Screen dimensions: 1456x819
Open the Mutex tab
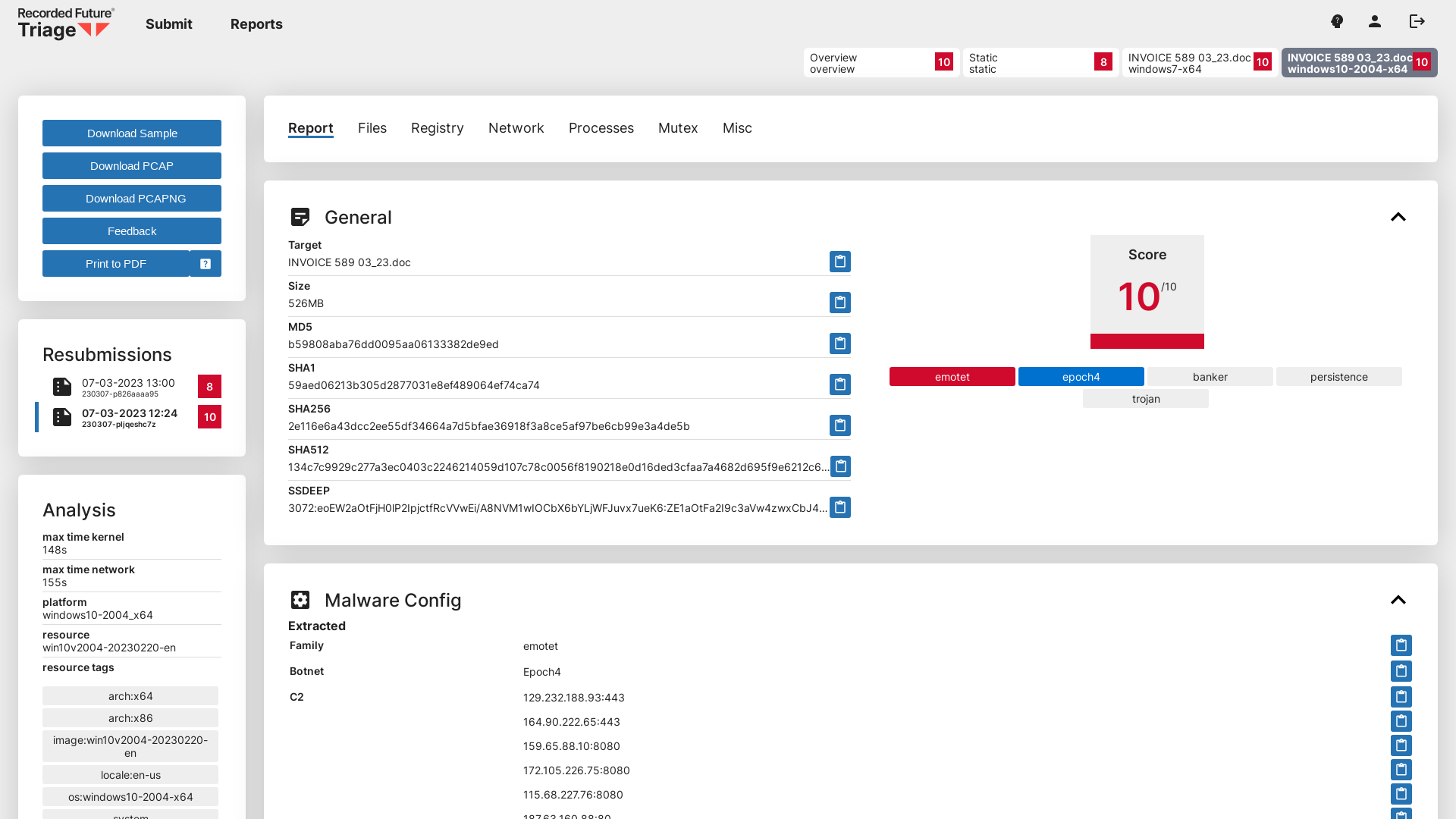(678, 128)
